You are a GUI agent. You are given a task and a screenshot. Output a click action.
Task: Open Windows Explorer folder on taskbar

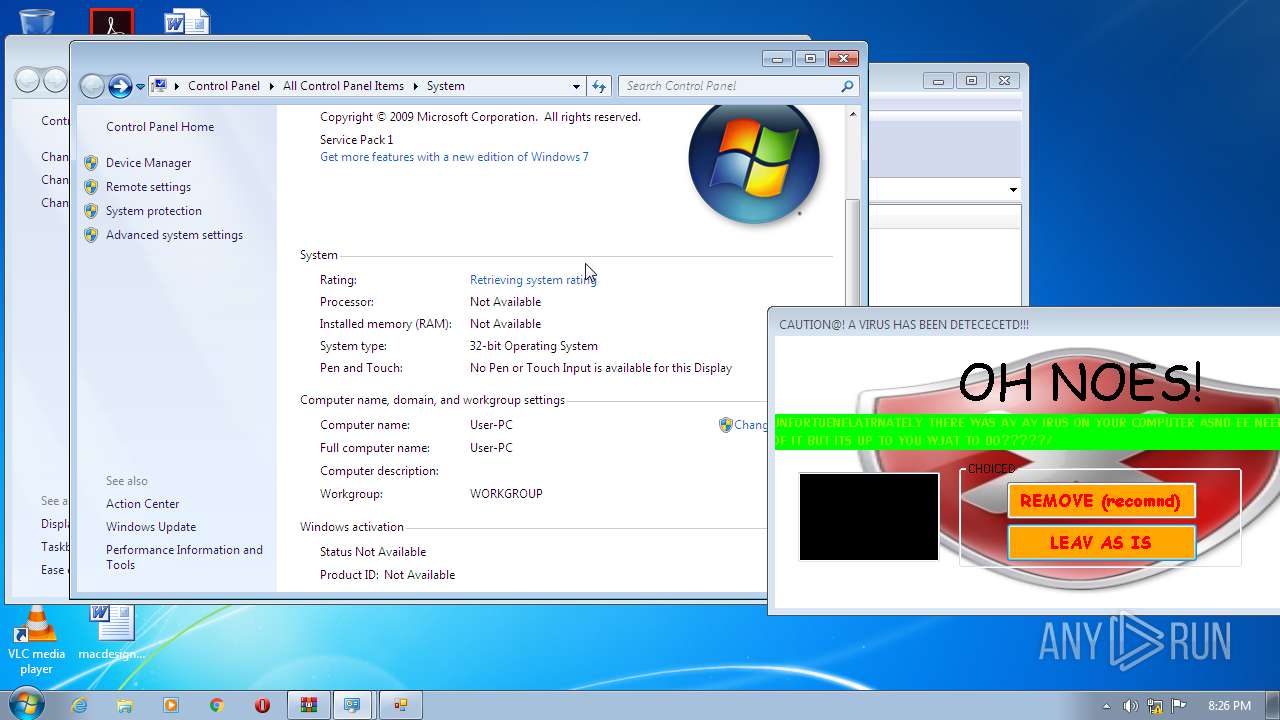pos(125,705)
